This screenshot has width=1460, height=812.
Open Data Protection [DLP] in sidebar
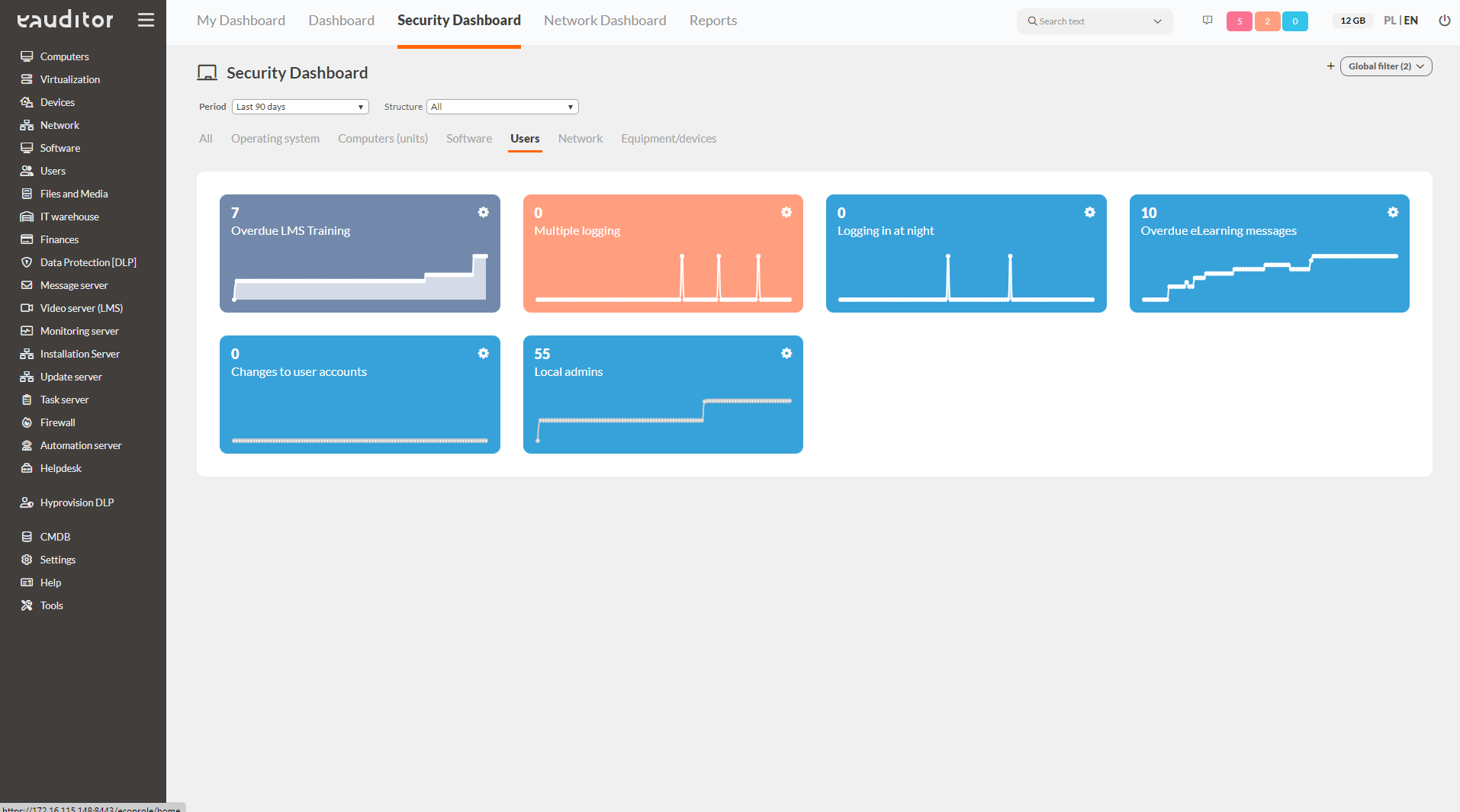[88, 262]
